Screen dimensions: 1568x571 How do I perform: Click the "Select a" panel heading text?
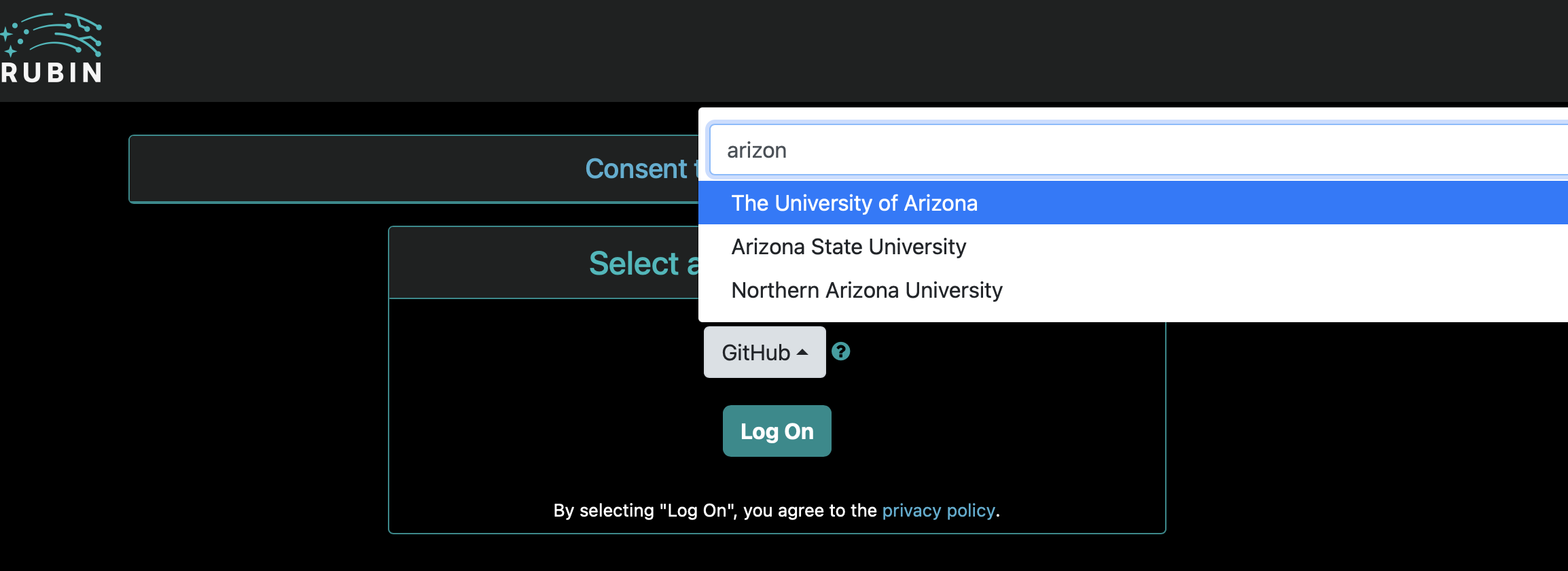(x=643, y=264)
